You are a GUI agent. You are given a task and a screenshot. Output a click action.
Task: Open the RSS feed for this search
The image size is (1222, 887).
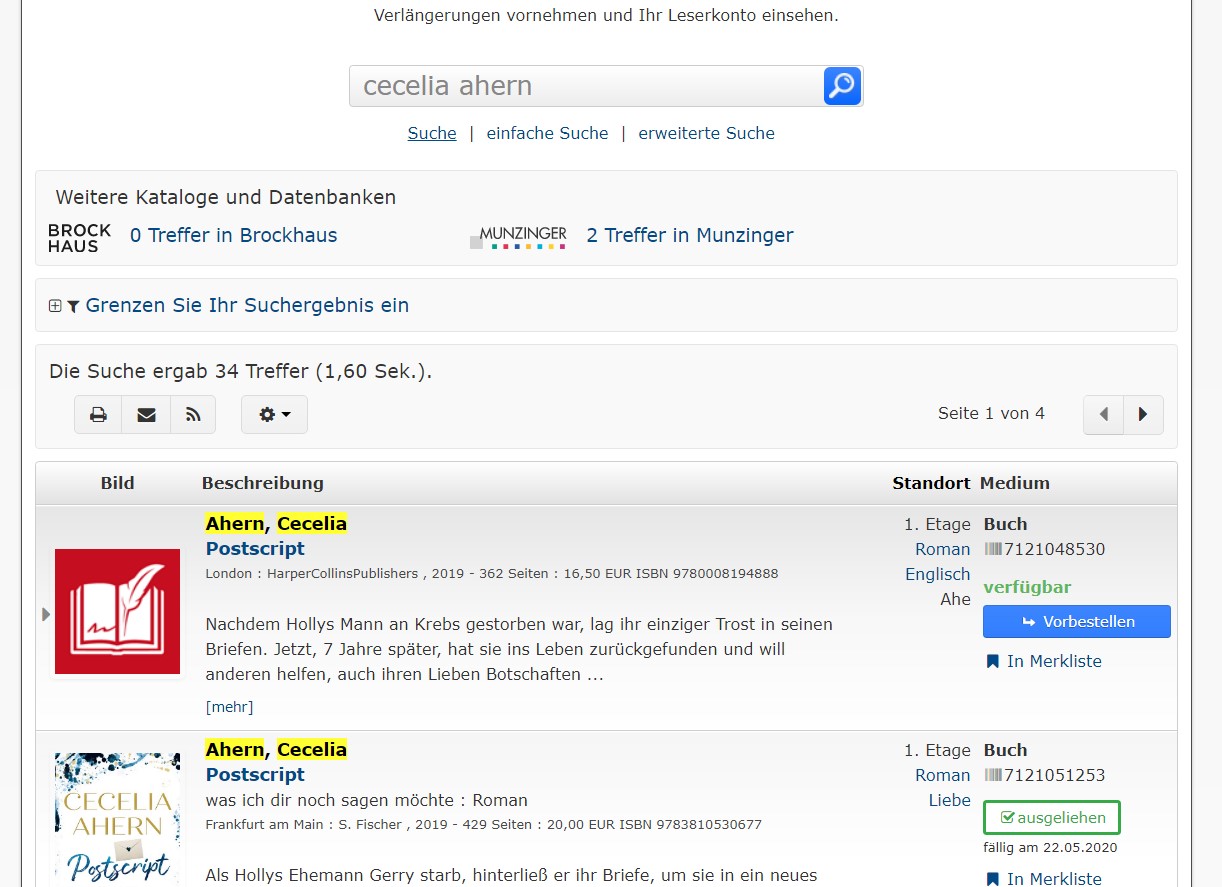pyautogui.click(x=193, y=415)
